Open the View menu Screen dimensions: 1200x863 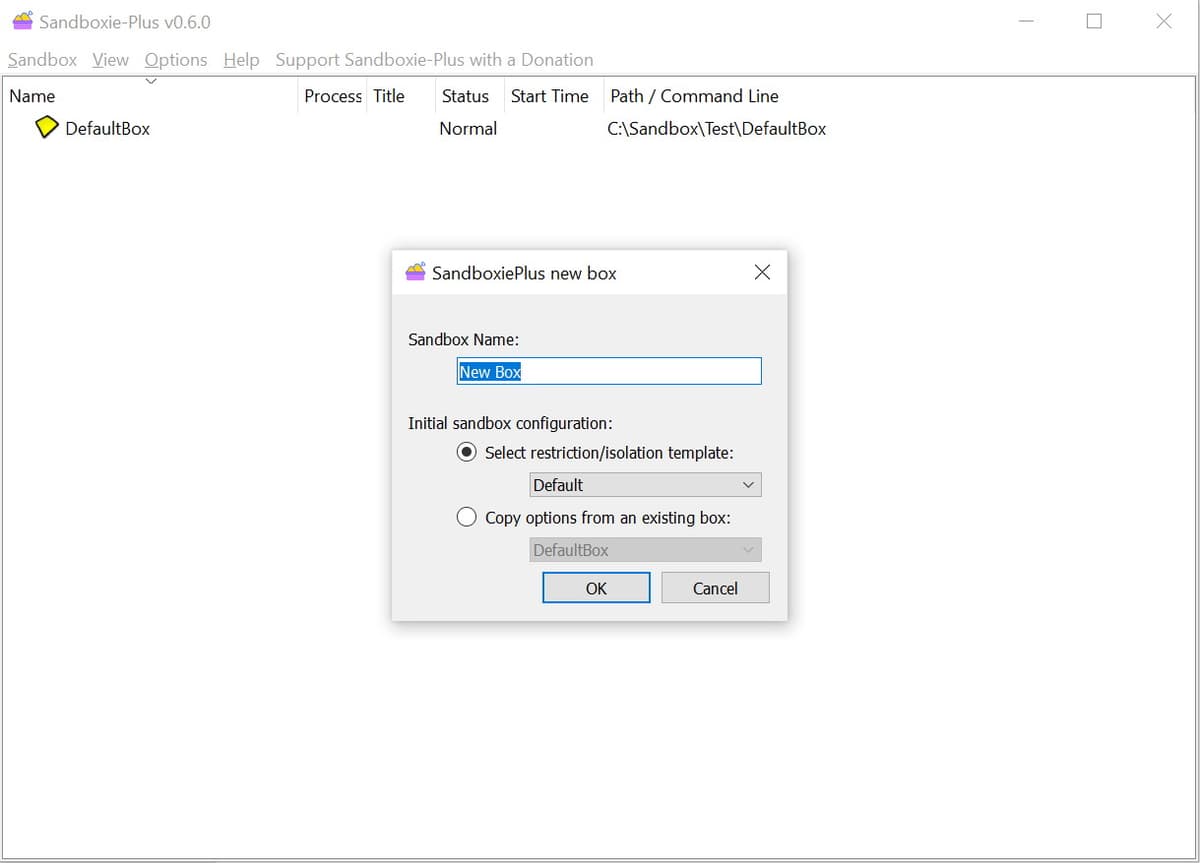[x=110, y=60]
